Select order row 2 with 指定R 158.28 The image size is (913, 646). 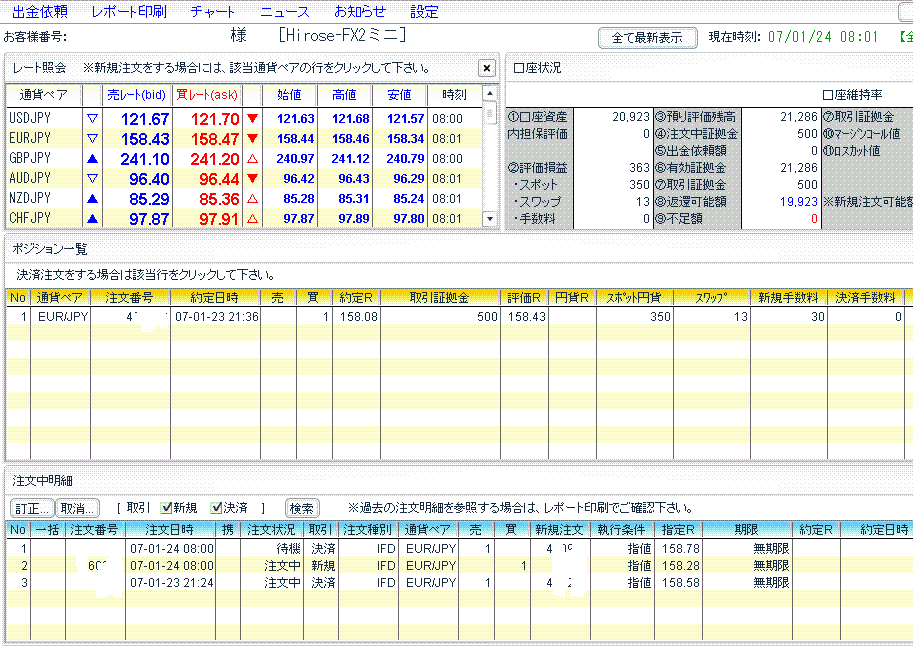[457, 566]
